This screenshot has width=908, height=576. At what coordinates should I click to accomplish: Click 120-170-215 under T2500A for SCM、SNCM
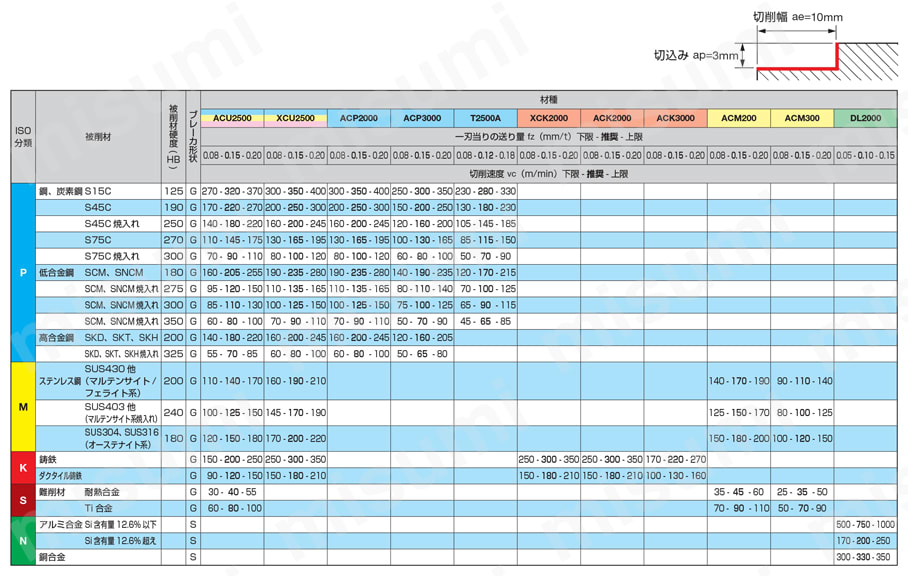(485, 273)
